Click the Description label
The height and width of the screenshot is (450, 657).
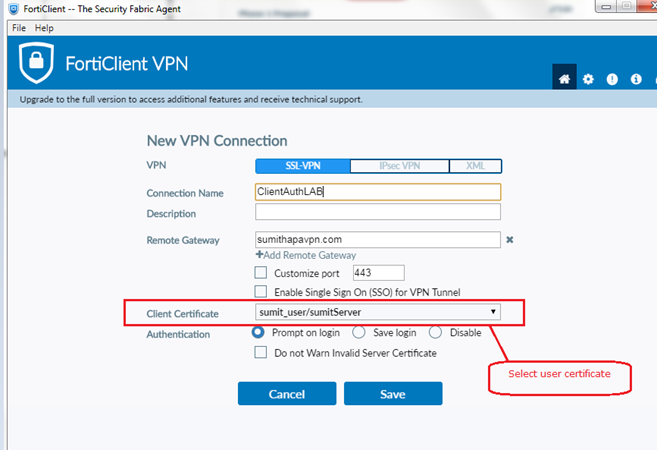(171, 214)
